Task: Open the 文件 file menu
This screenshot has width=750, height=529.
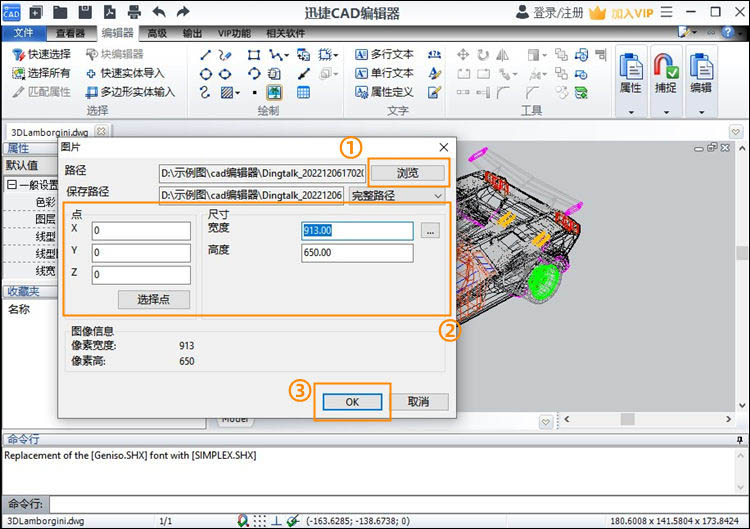Action: (23, 33)
